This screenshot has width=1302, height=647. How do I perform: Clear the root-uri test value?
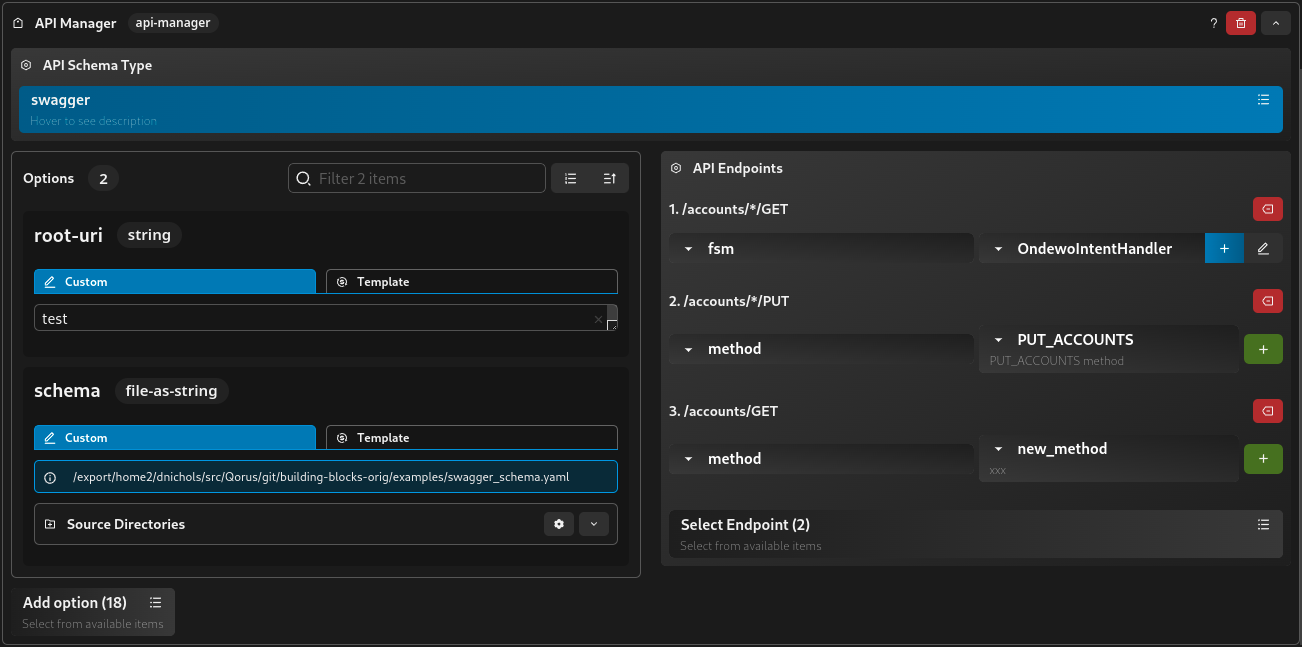pyautogui.click(x=598, y=319)
